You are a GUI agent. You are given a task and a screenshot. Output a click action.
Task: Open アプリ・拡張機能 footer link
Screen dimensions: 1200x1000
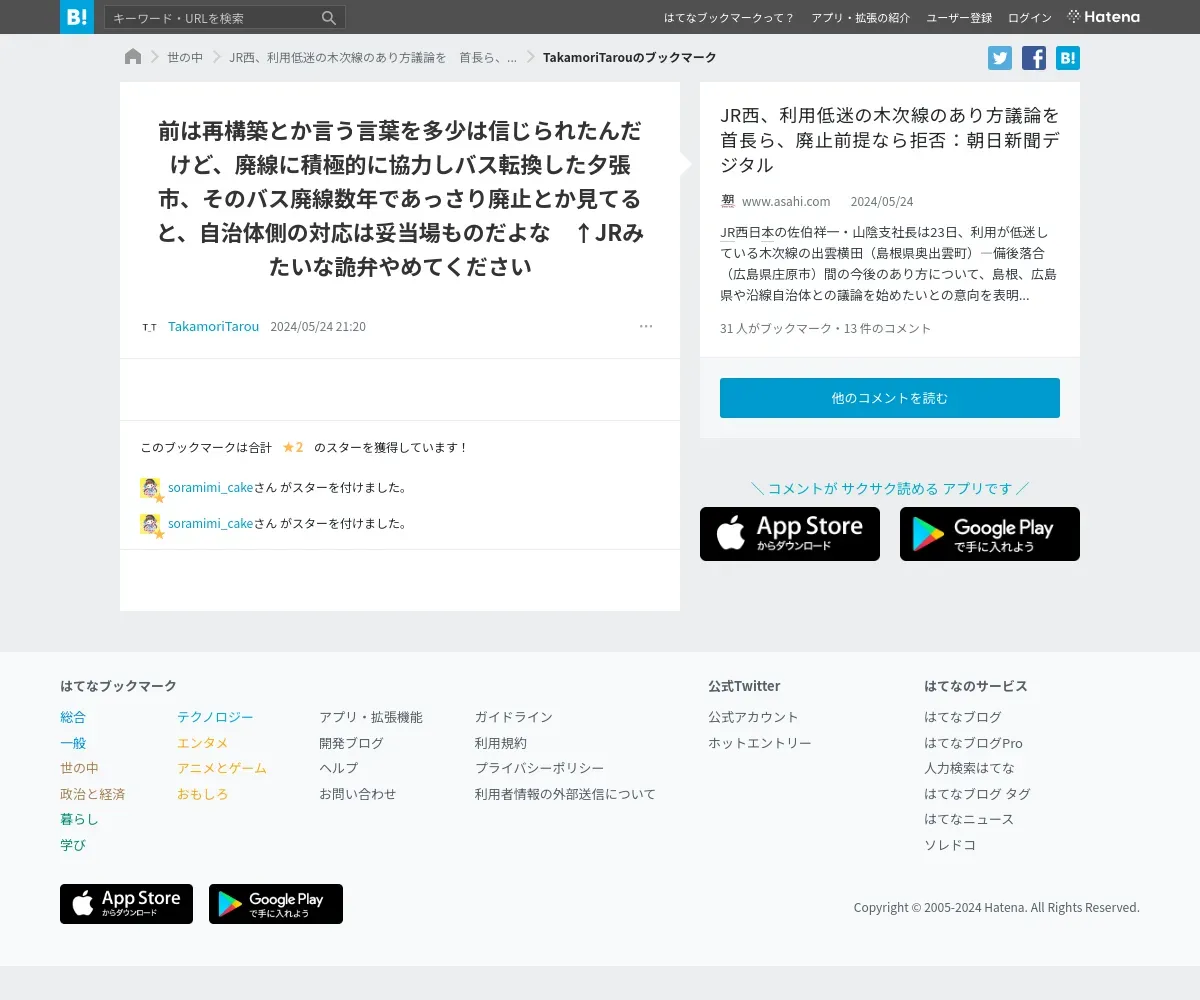[371, 717]
